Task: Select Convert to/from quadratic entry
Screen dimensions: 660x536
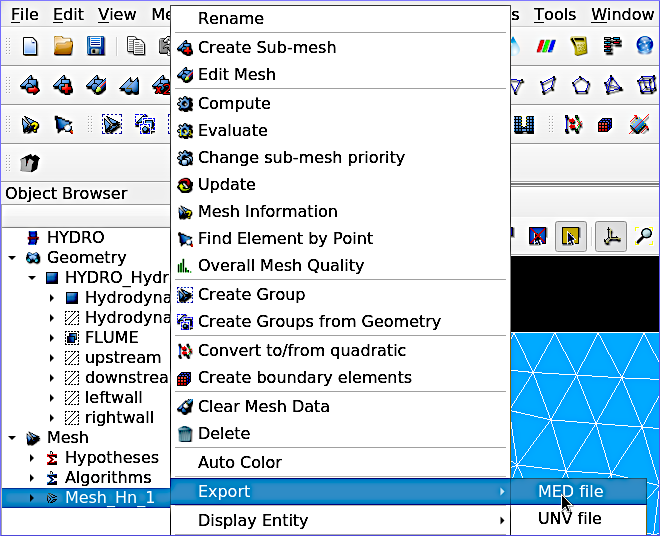Action: (x=341, y=350)
